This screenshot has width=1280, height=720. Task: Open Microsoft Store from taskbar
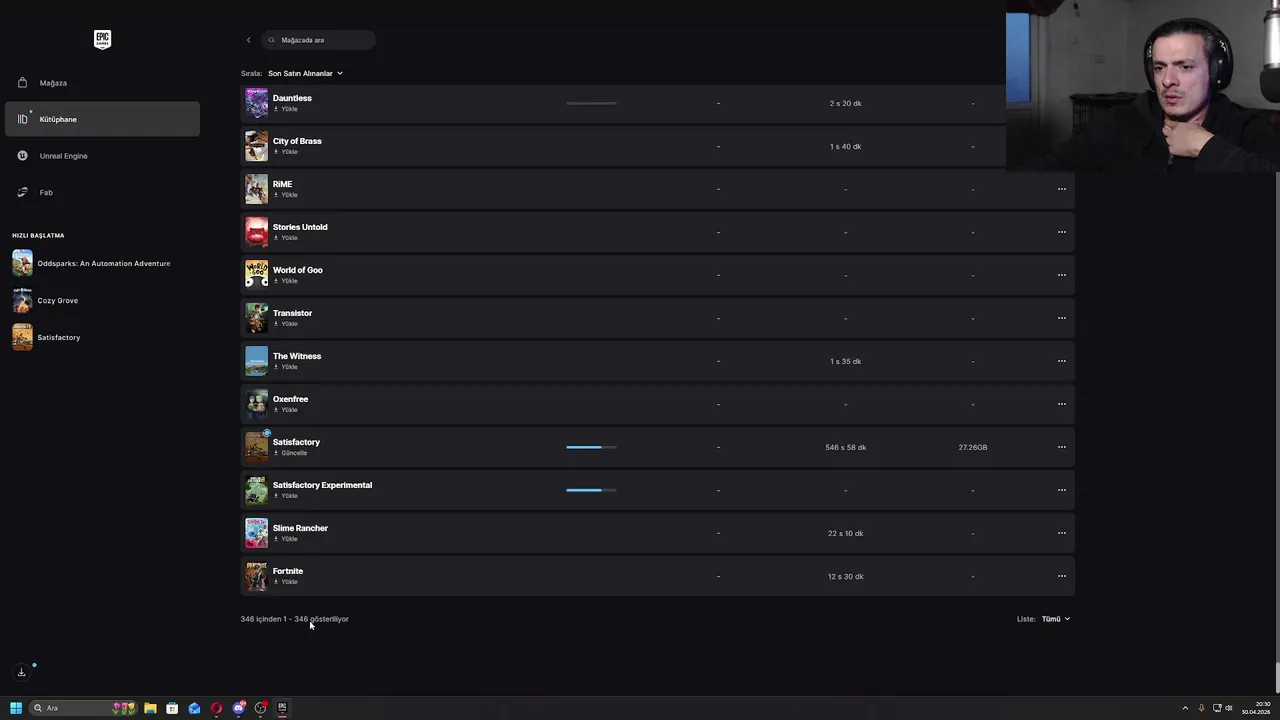172,708
